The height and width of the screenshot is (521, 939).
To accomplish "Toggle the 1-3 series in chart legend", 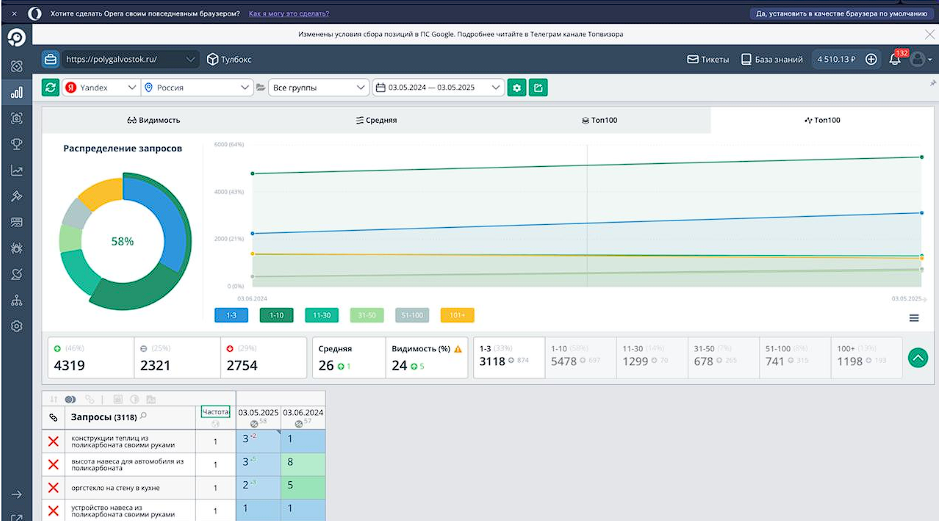I will (x=231, y=315).
